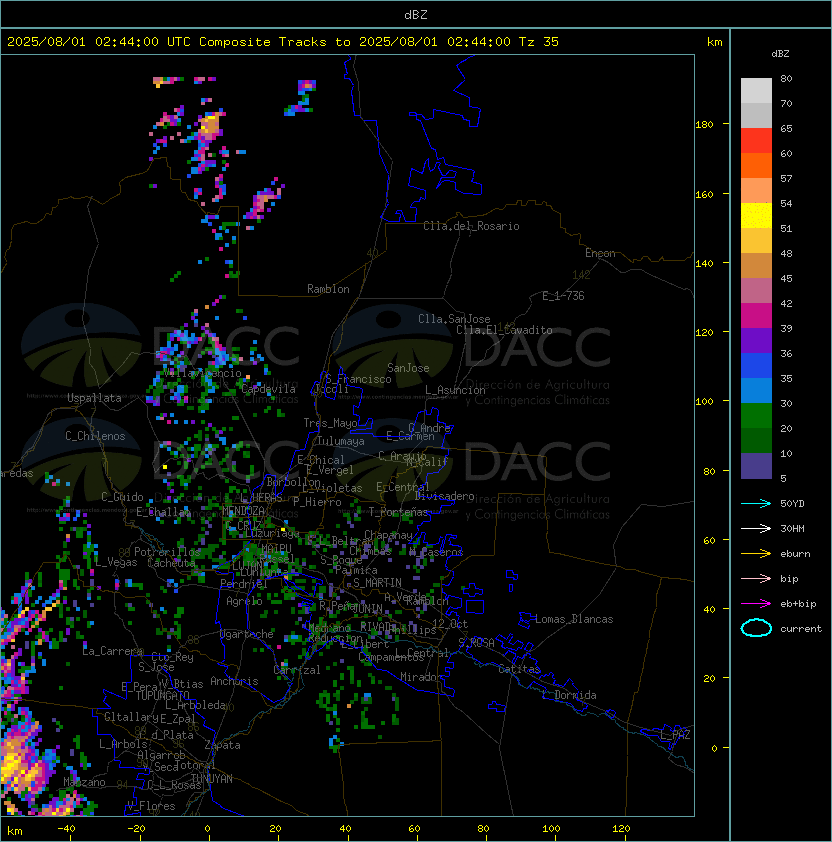Click the 'Clla.del_Rosario' label on map
Screen dimensions: 832x842
(x=471, y=226)
